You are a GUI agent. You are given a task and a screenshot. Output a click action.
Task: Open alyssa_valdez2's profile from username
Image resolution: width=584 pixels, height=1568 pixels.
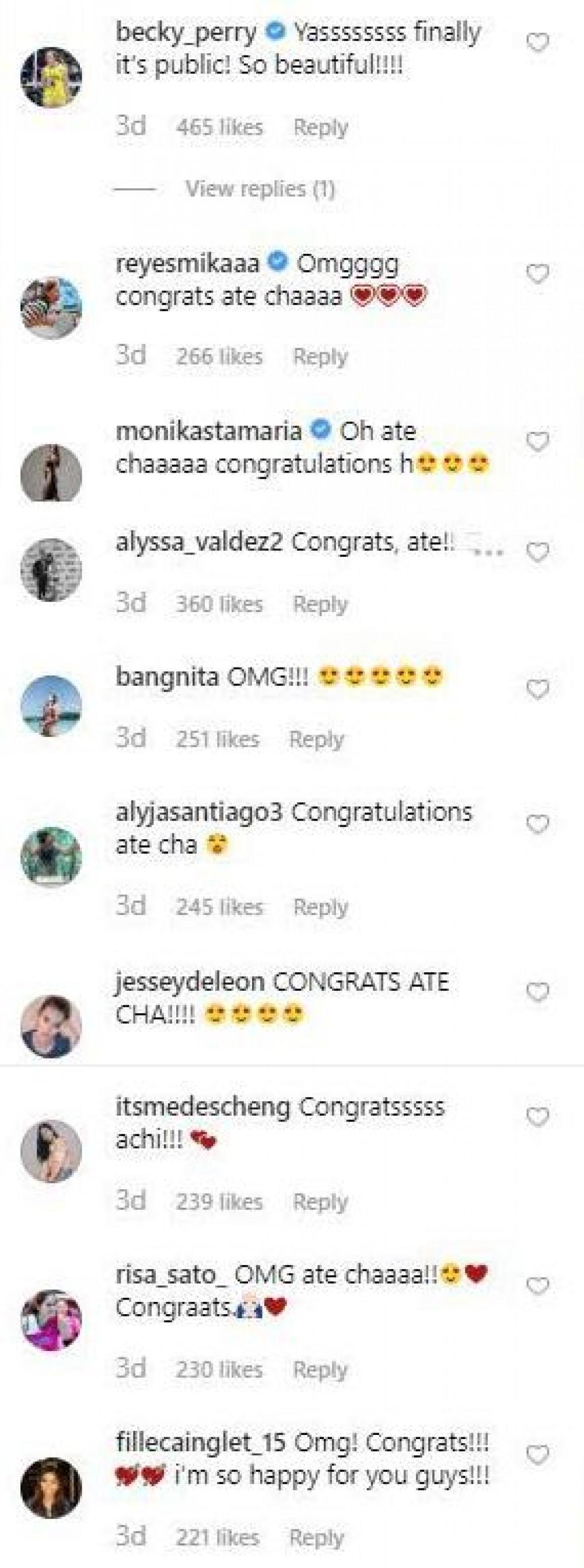click(199, 542)
